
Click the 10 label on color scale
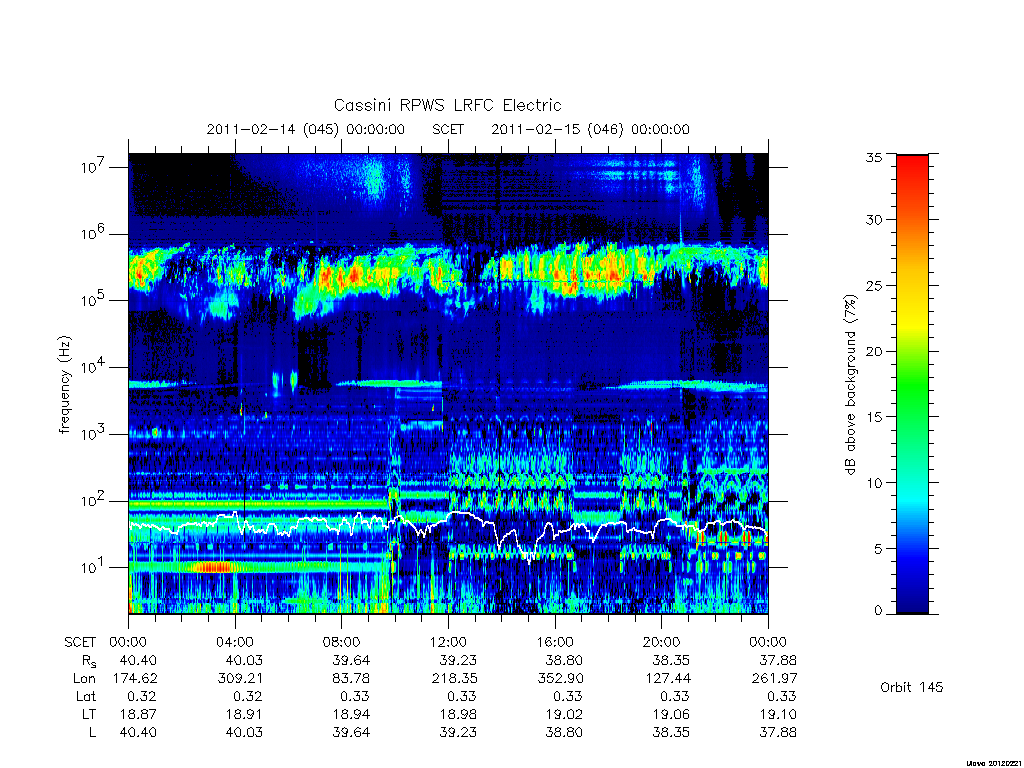tap(874, 483)
